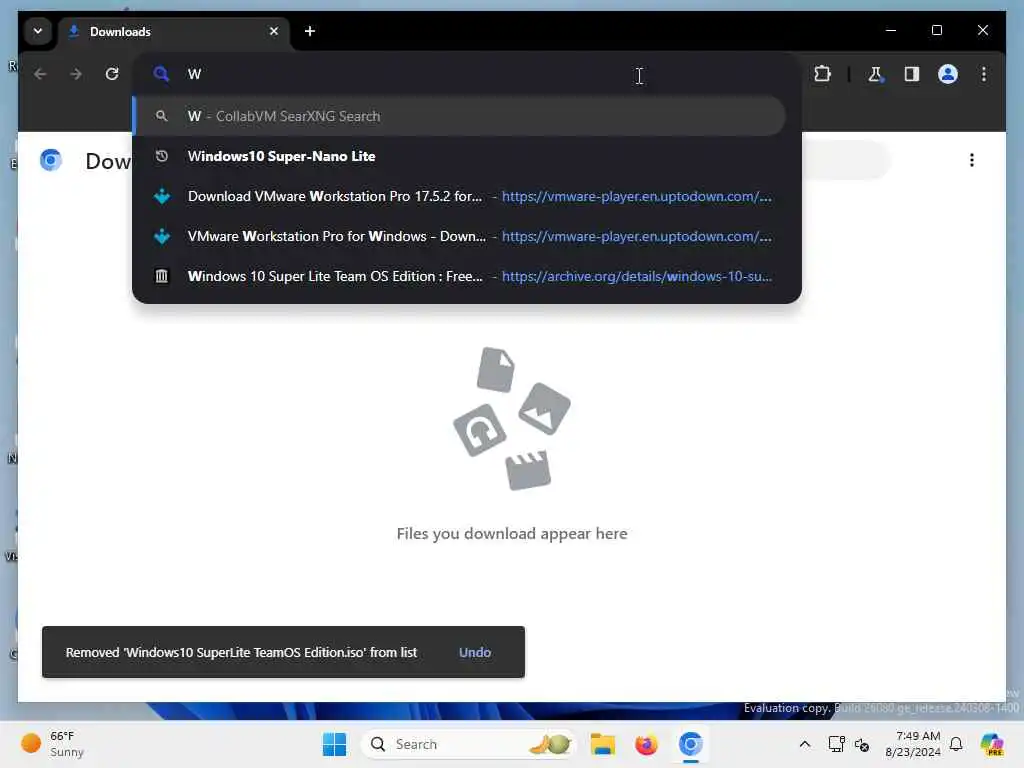Maximize the browser window
This screenshot has height=768, width=1024.
click(936, 30)
